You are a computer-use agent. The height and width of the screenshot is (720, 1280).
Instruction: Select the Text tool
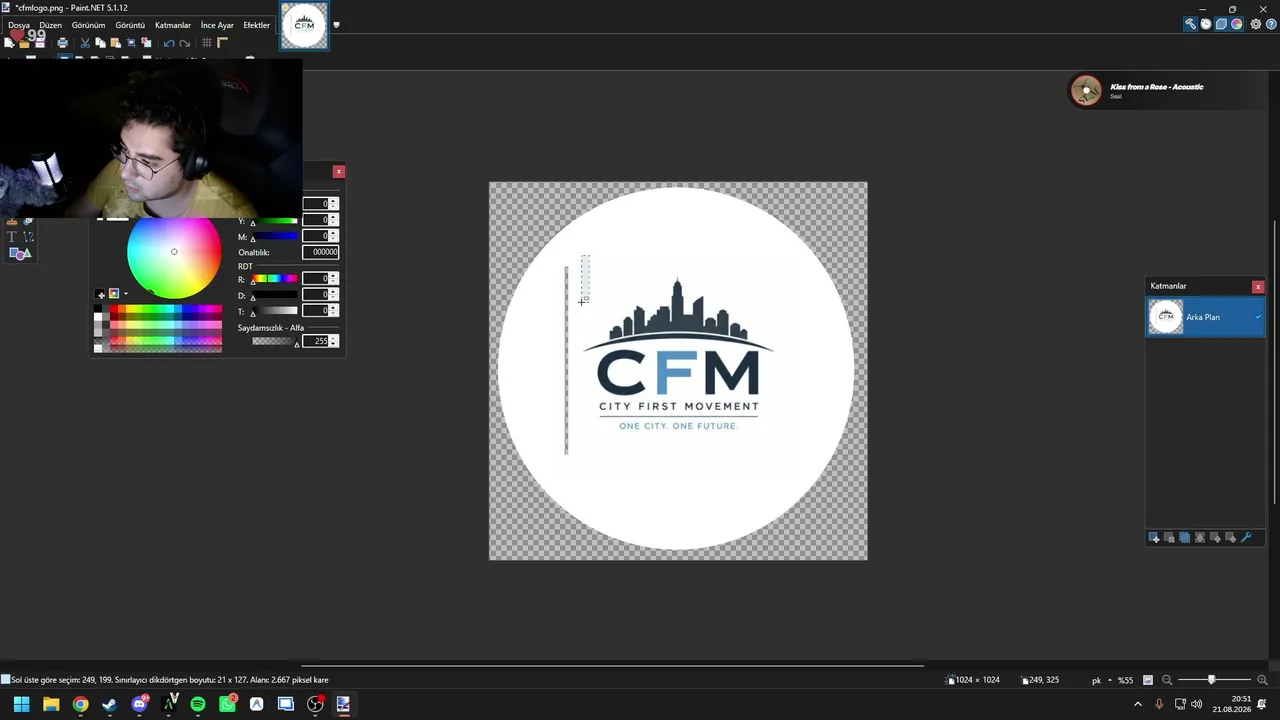click(x=12, y=237)
